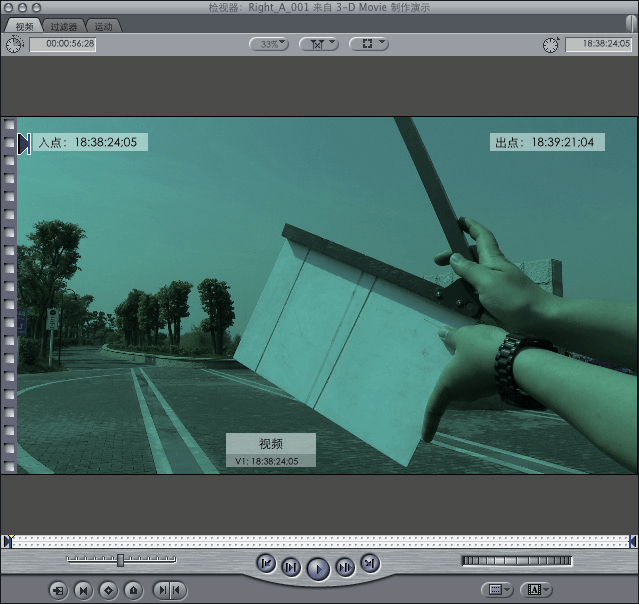
Task: Switch to the 过滤器 tab
Action: click(66, 25)
